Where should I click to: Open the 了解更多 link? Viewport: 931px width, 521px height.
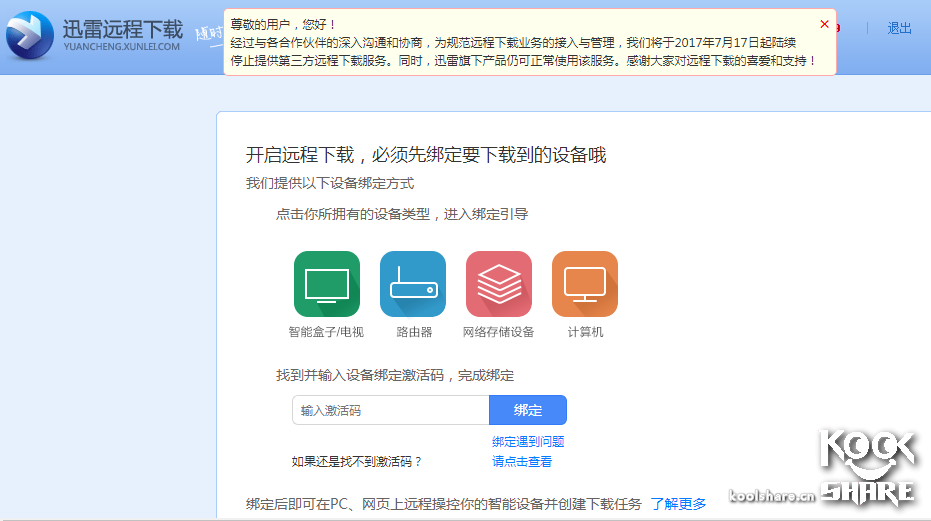678,504
